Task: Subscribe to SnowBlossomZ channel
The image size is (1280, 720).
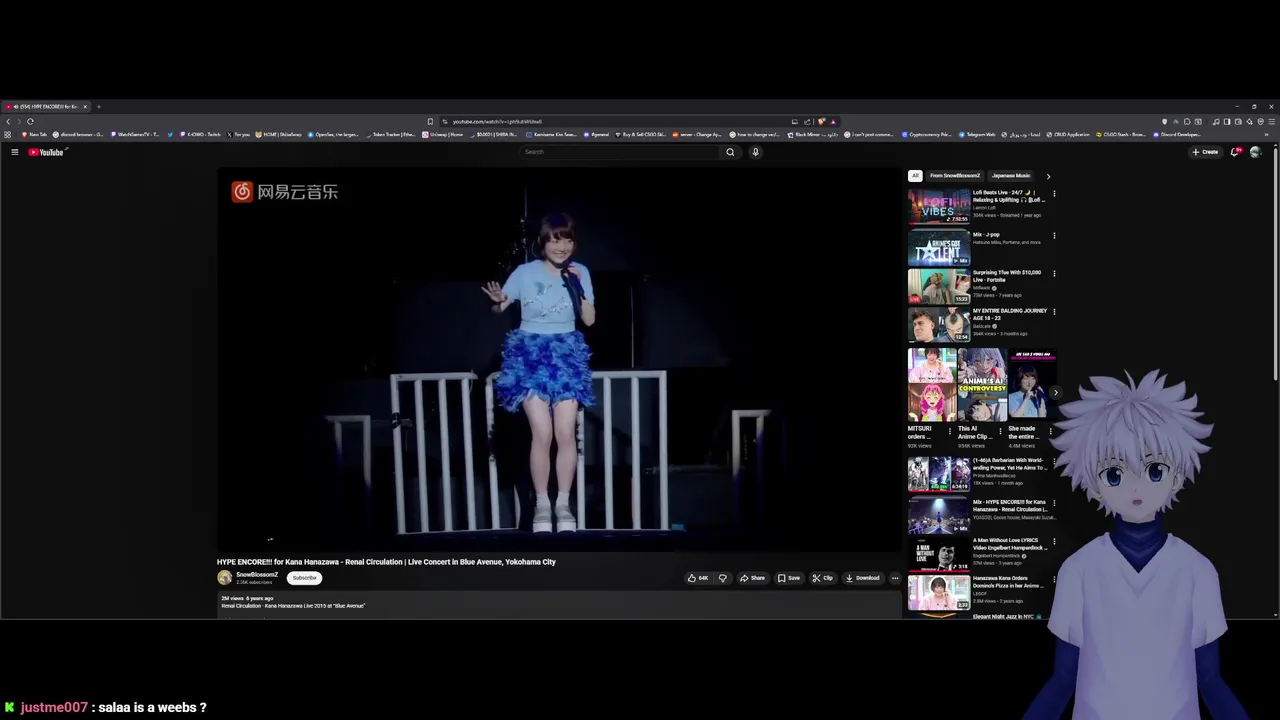Action: 304,578
